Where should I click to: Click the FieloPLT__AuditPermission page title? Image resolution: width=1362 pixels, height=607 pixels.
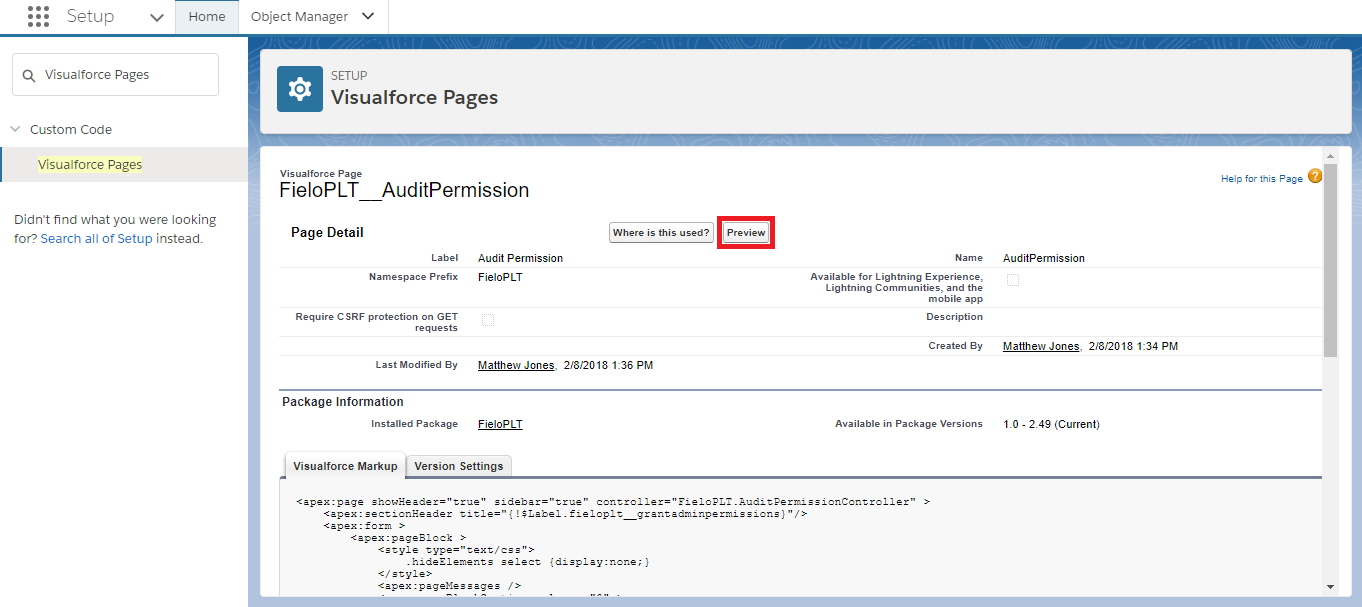coord(404,190)
